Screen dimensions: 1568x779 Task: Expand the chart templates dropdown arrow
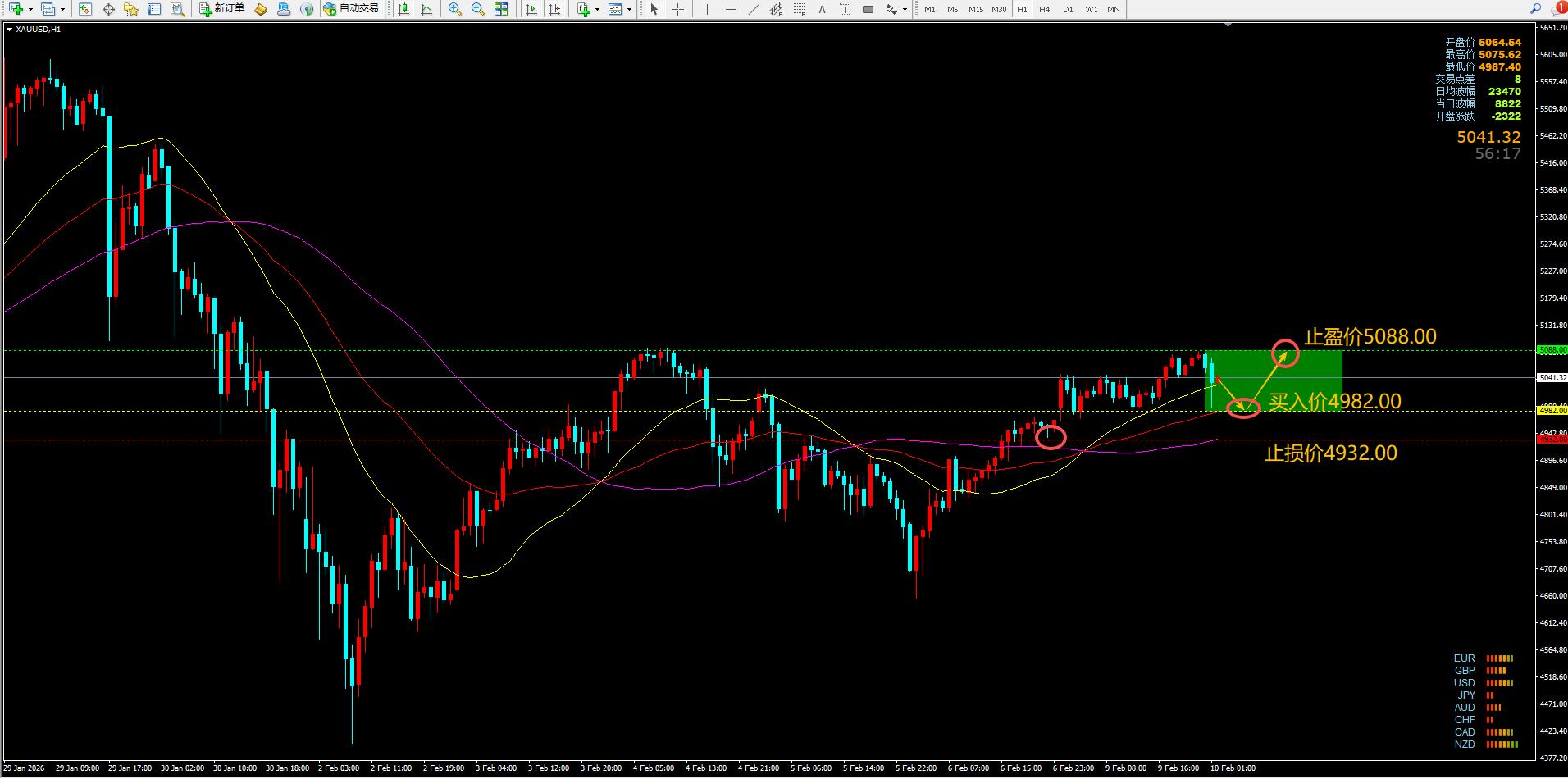click(629, 10)
